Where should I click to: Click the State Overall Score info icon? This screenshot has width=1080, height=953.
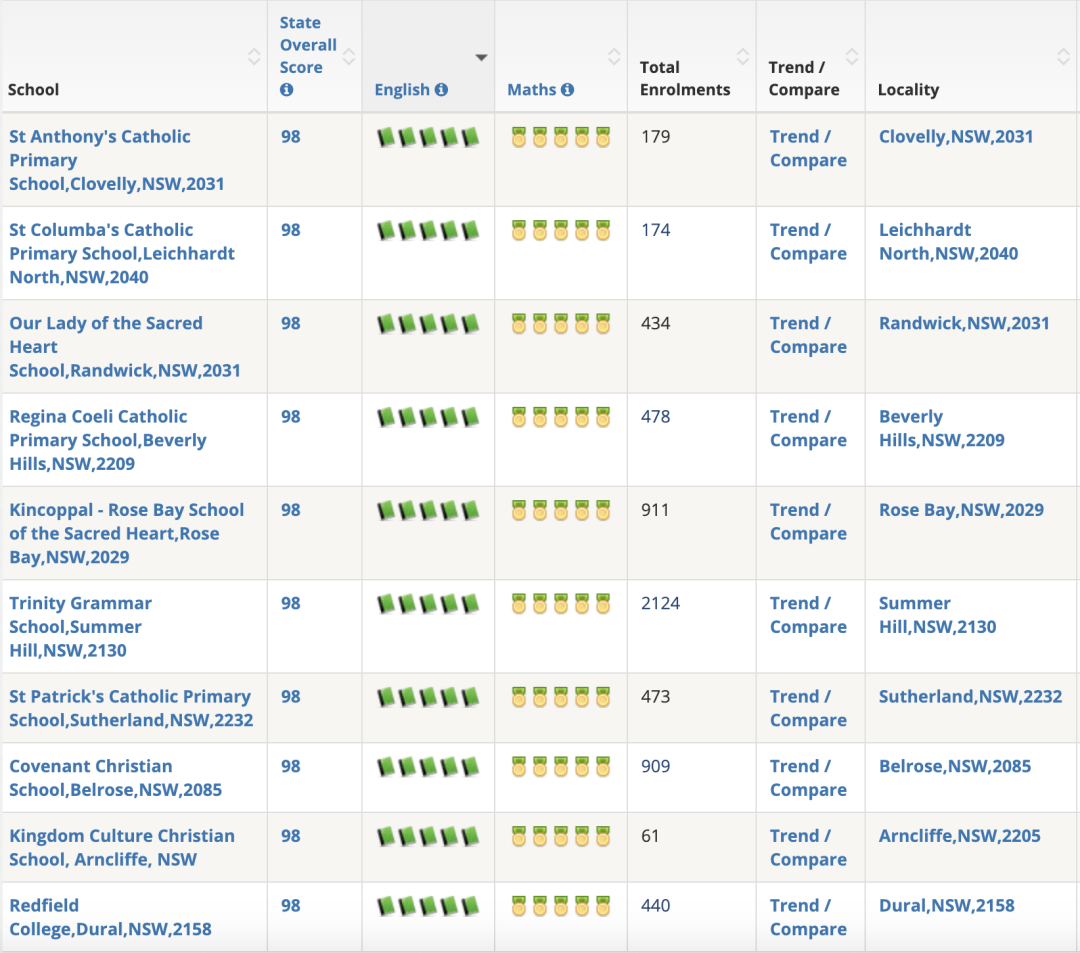287,90
